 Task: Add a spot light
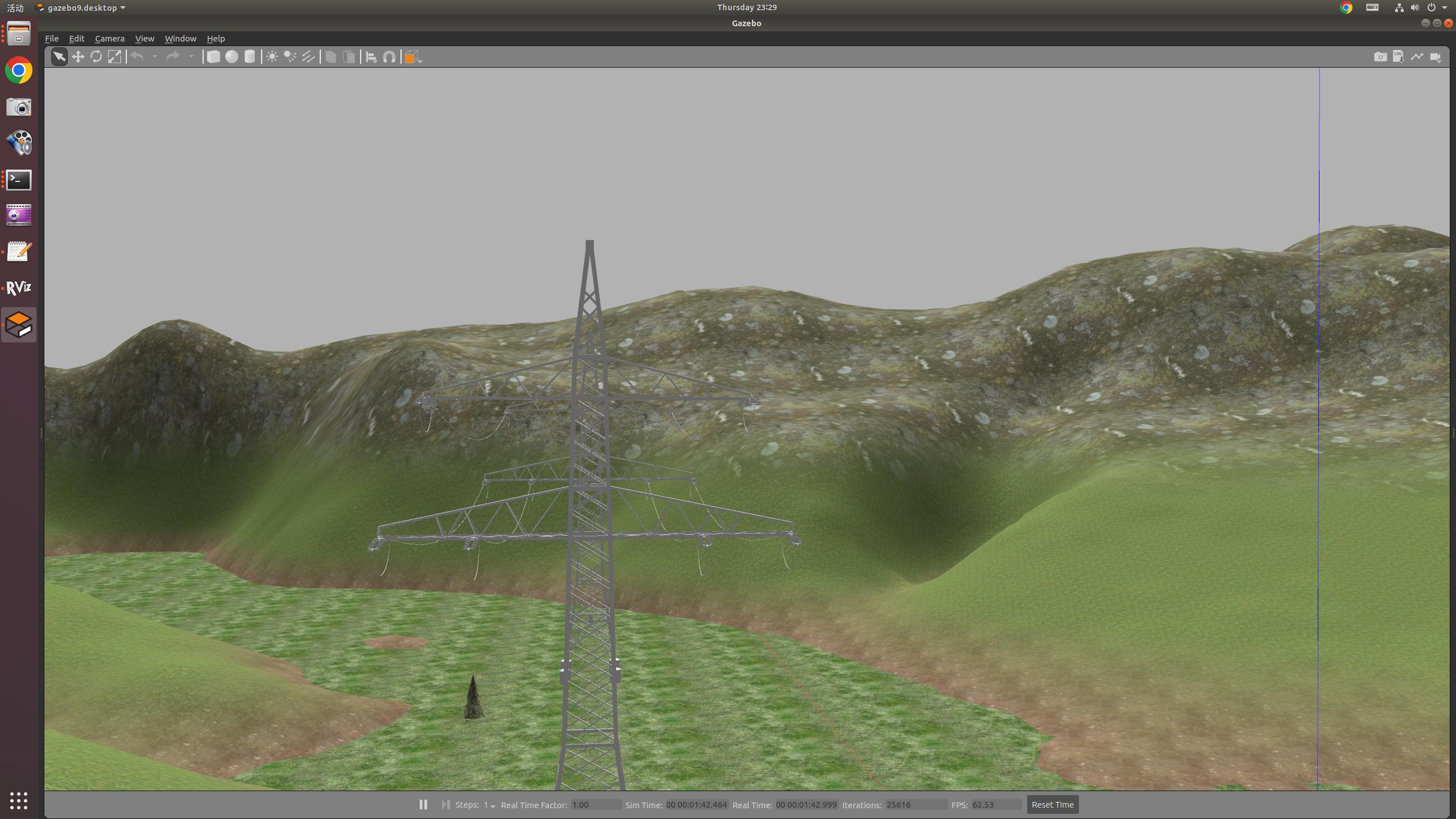pos(290,57)
